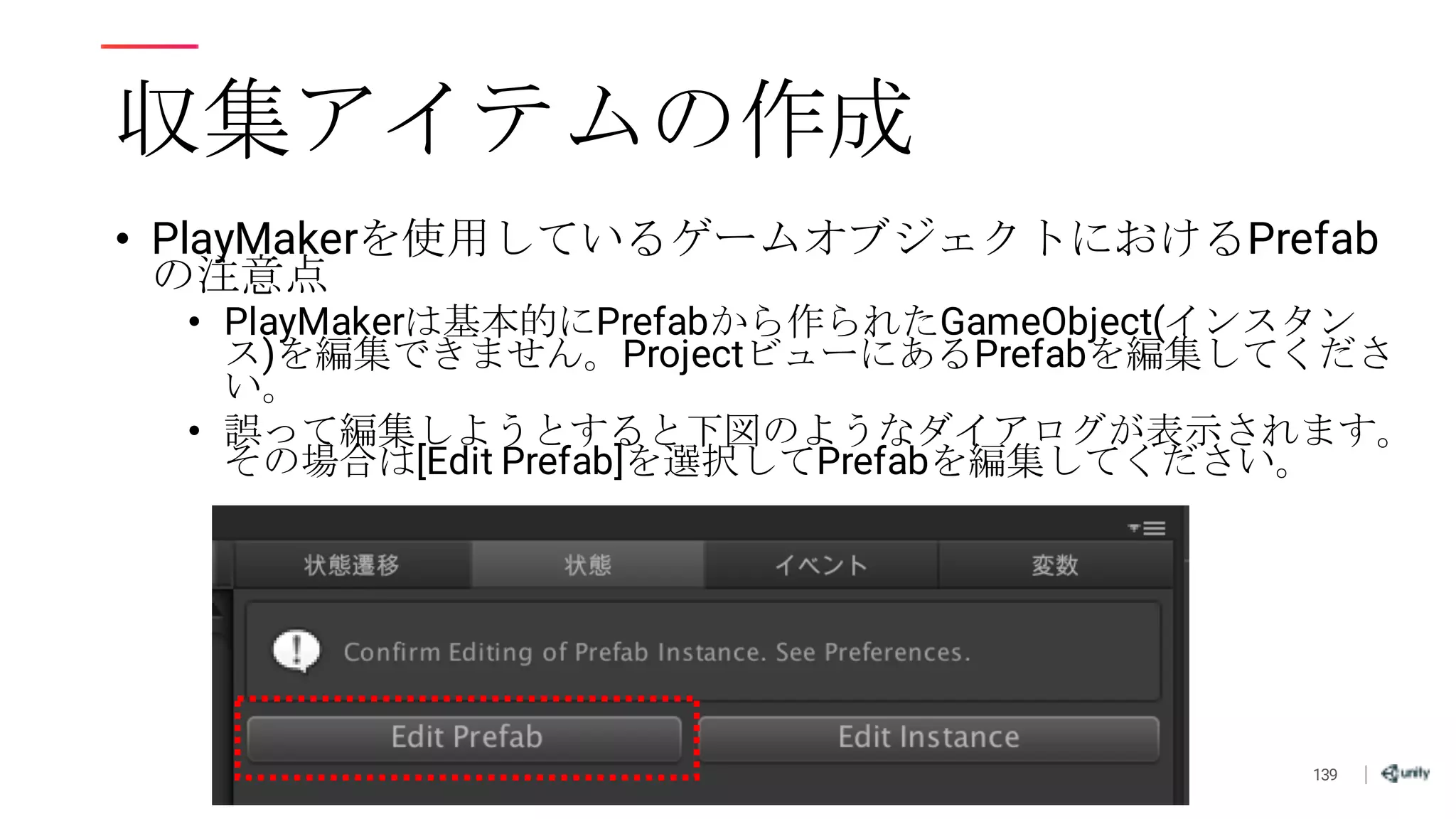Click the top bullet about PlayMaker Prefab注意点
This screenshot has height=819, width=1456.
[764, 240]
